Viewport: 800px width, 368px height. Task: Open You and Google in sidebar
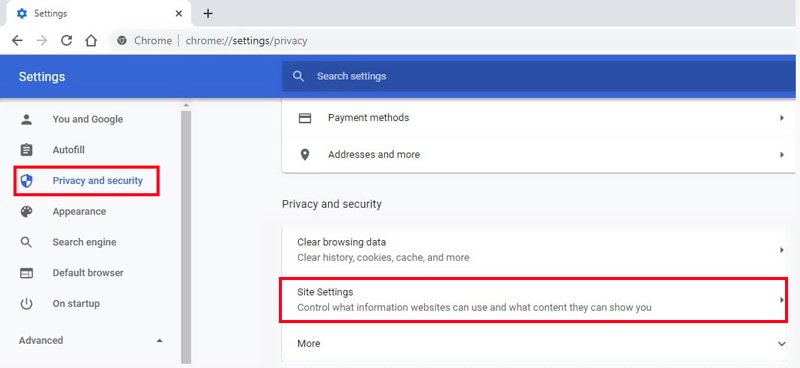pyautogui.click(x=88, y=119)
